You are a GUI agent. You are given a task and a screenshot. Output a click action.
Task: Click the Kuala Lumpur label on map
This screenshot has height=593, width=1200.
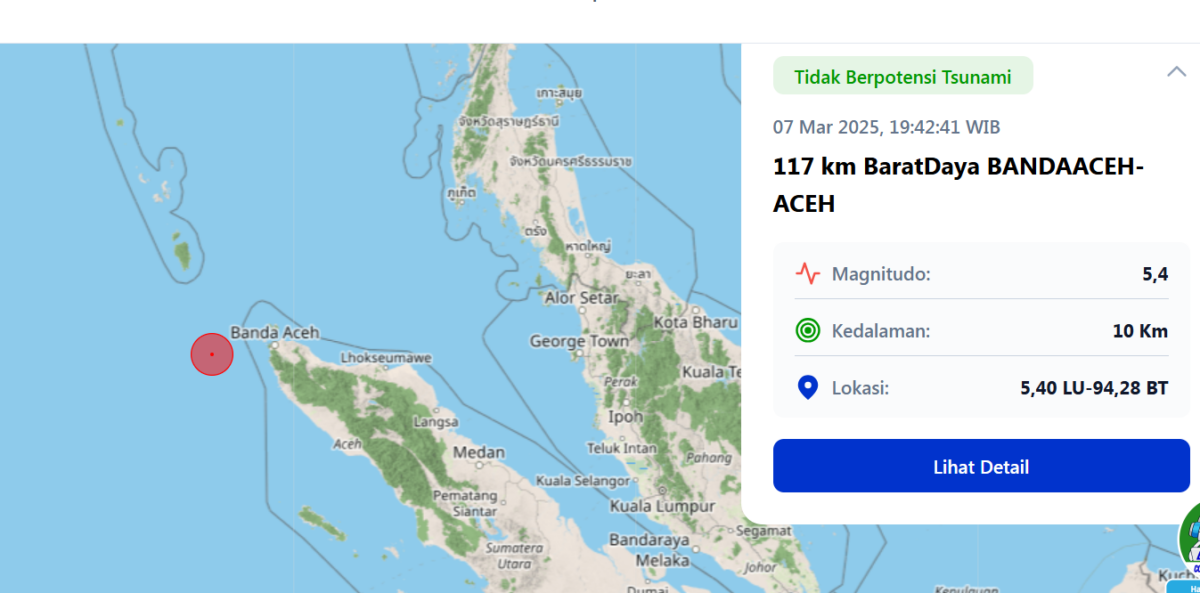pos(665,507)
